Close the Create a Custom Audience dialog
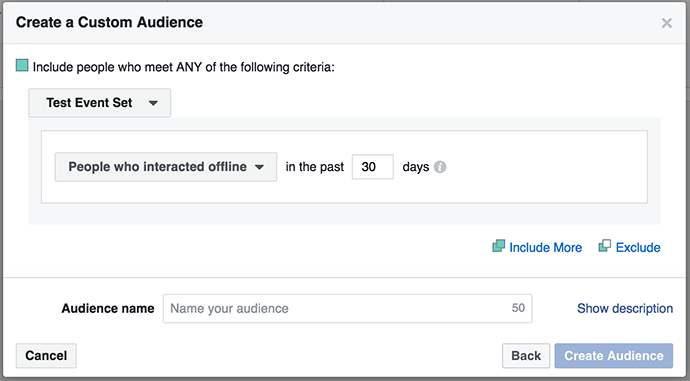Viewport: 690px width, 381px height. coord(666,23)
